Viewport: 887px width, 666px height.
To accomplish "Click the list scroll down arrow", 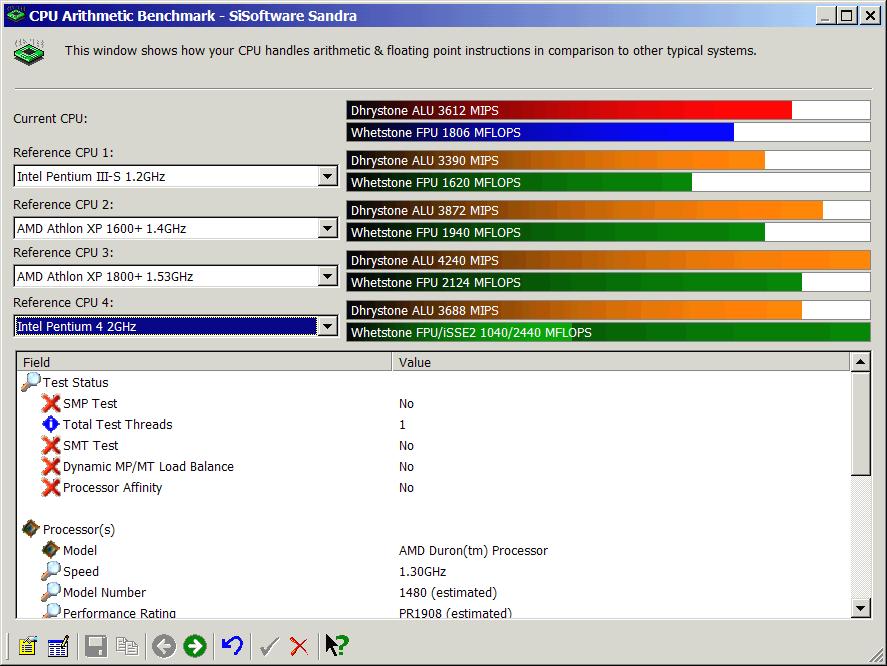I will 860,609.
